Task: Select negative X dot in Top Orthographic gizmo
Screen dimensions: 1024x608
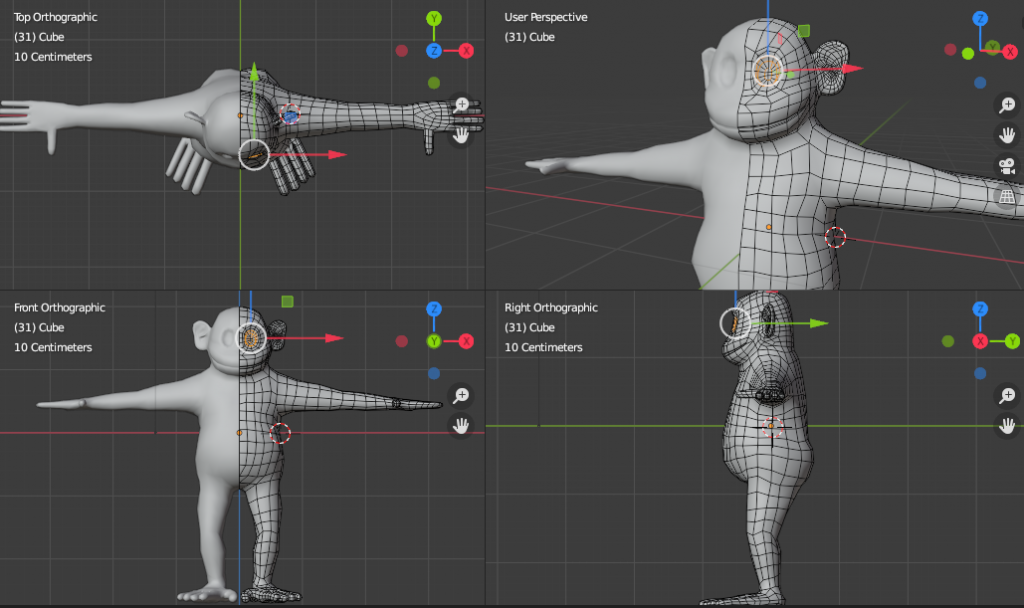Action: (402, 50)
